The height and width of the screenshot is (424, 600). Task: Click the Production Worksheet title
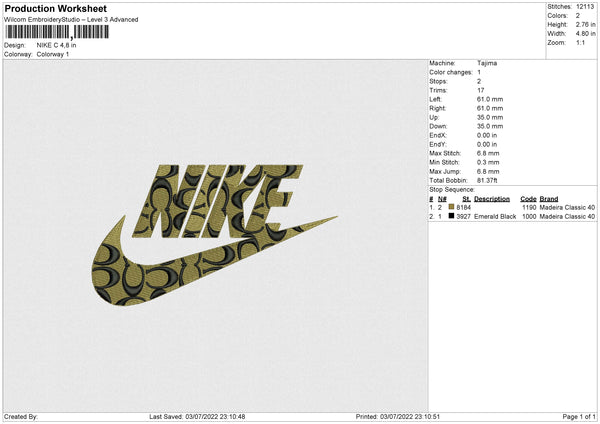(55, 8)
